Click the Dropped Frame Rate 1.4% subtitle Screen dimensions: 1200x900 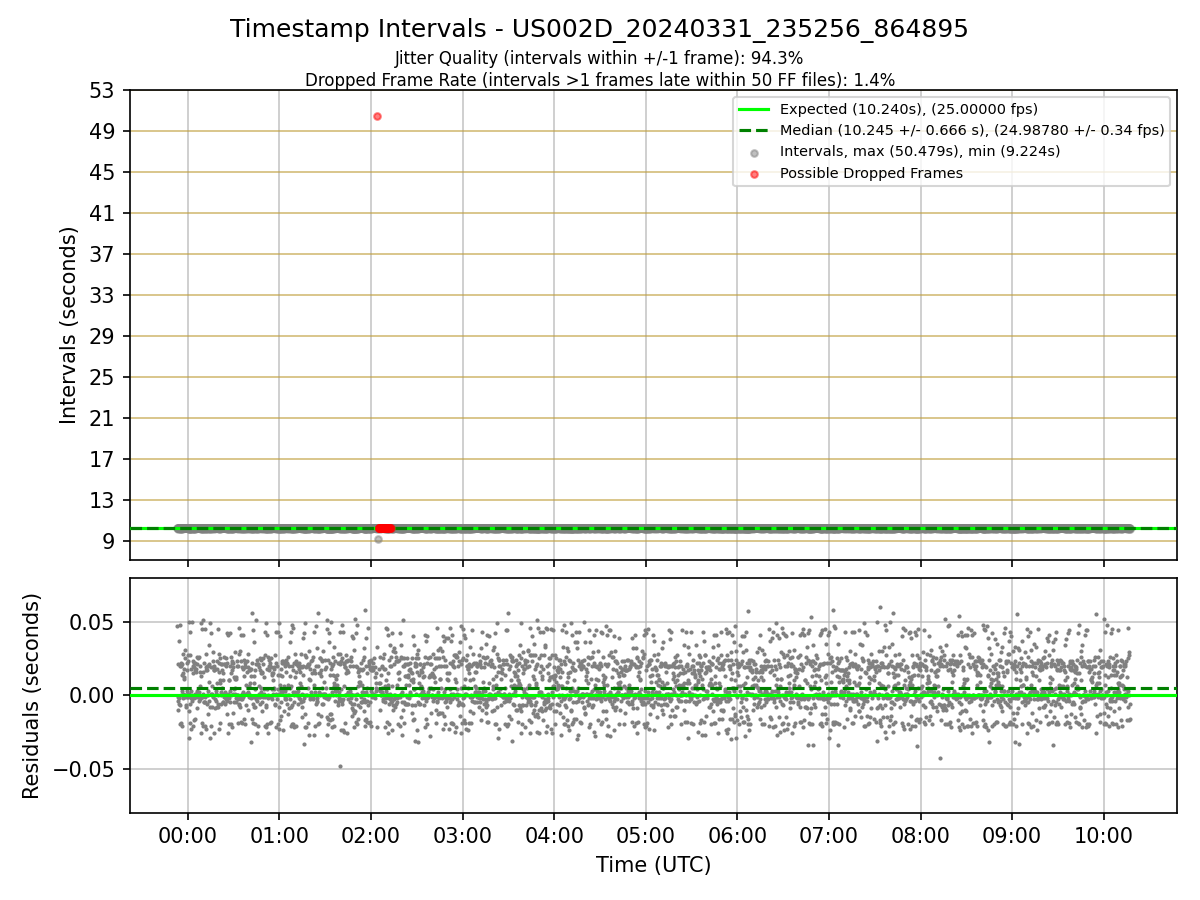pos(599,79)
